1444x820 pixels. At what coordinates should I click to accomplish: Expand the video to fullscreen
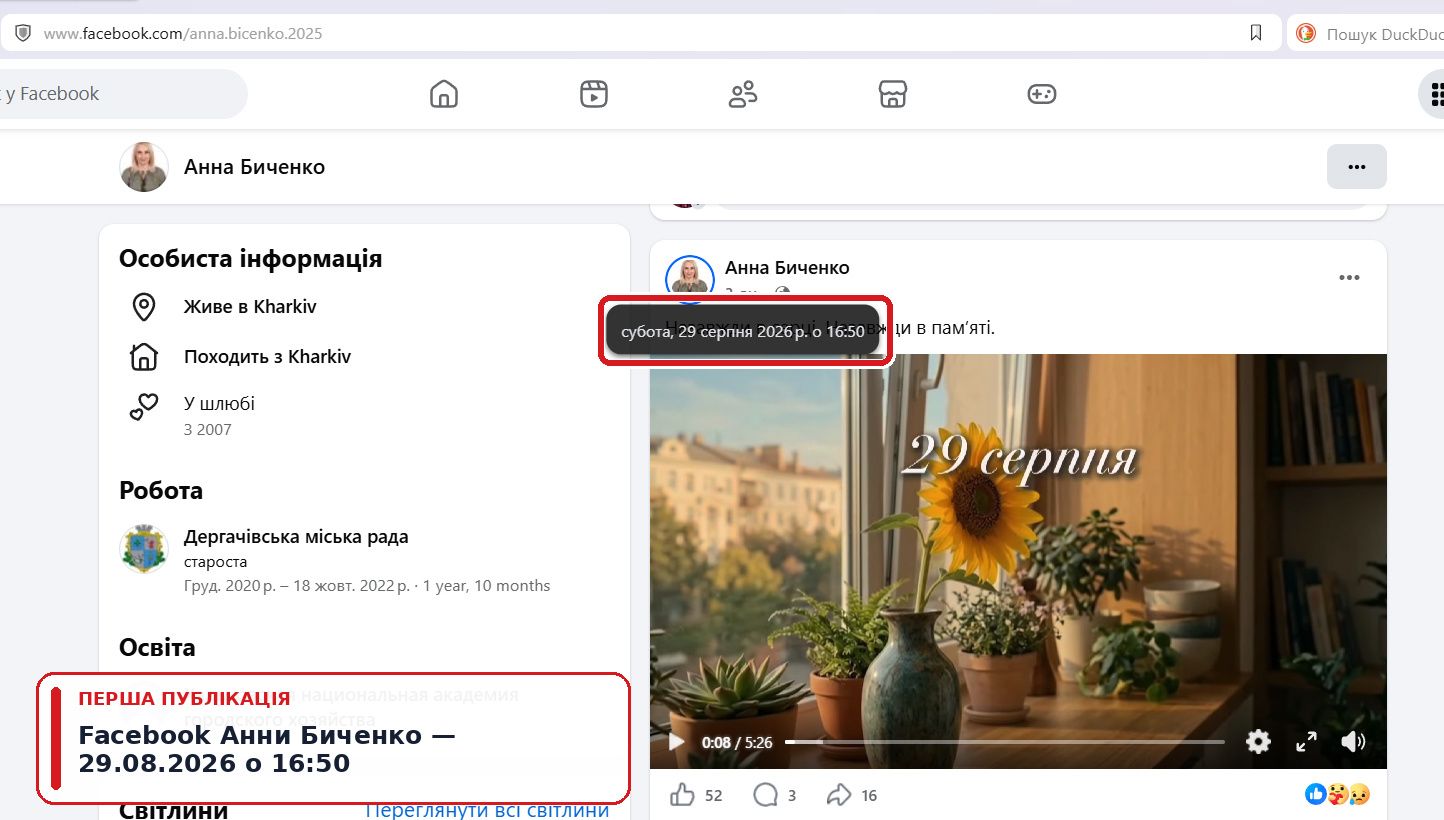(x=1306, y=742)
